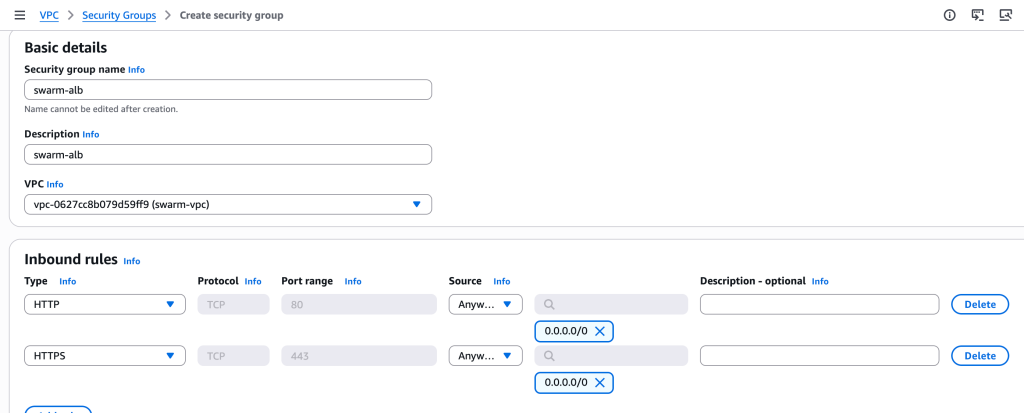The image size is (1024, 413).
Task: Go to VPC in the breadcrumb
Action: coord(49,15)
